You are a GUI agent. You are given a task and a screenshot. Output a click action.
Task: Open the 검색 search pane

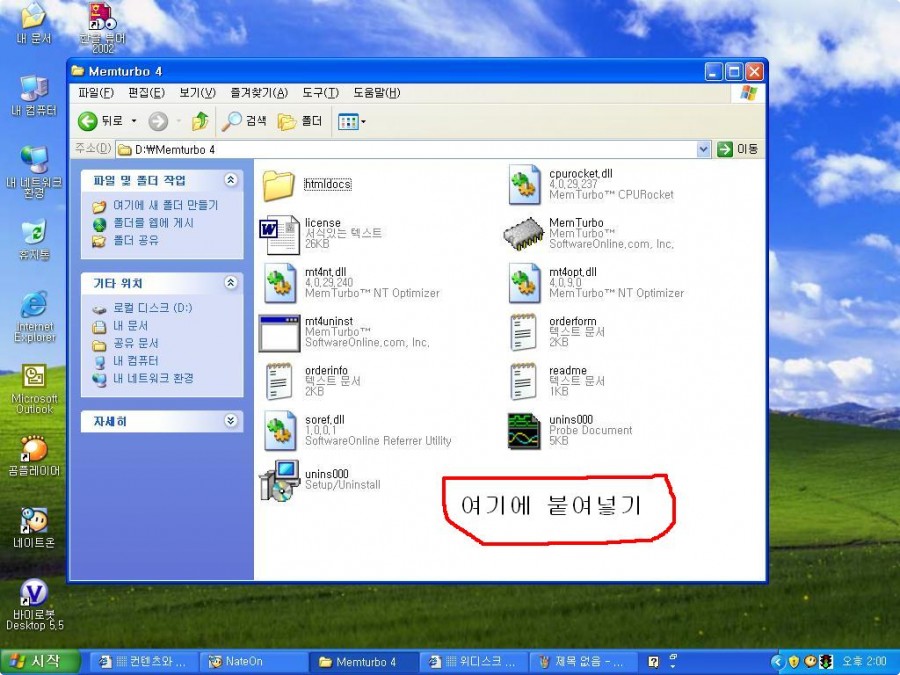pos(244,121)
